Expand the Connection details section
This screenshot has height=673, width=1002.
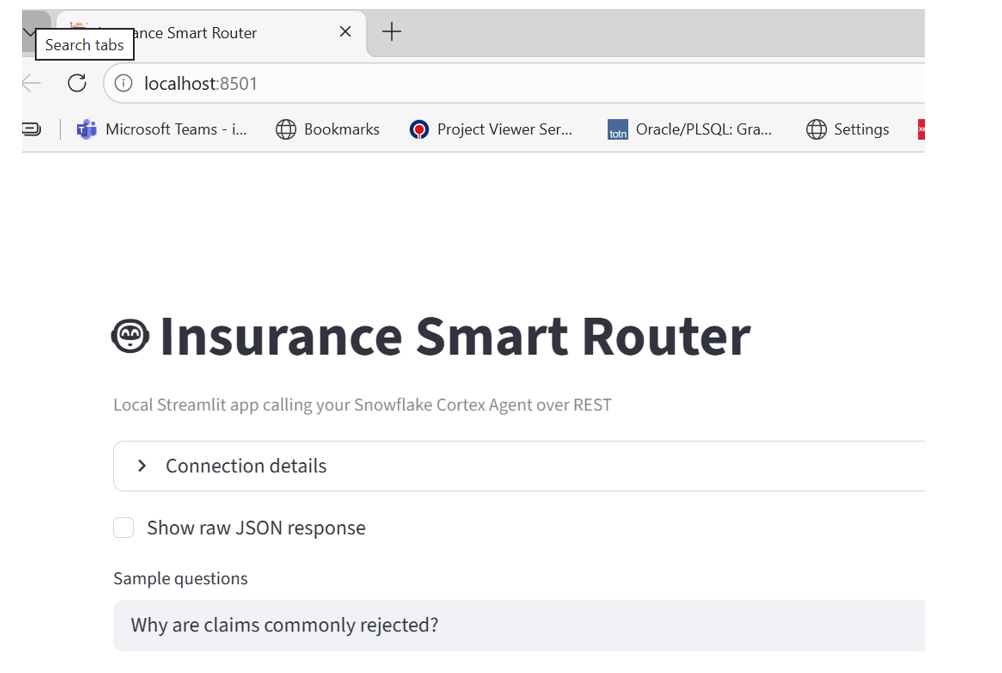click(142, 466)
